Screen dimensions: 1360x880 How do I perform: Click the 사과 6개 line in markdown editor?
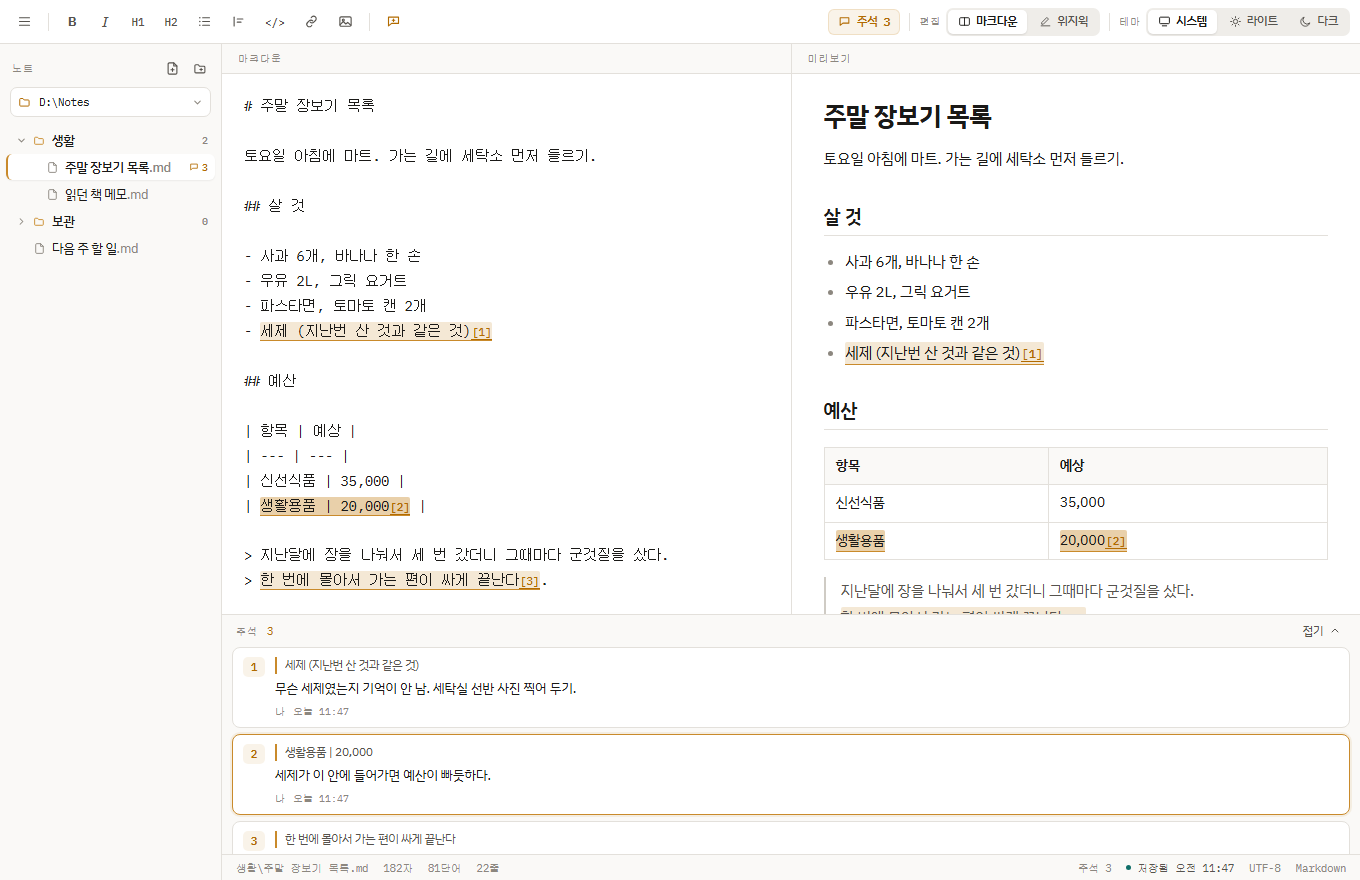tap(332, 256)
